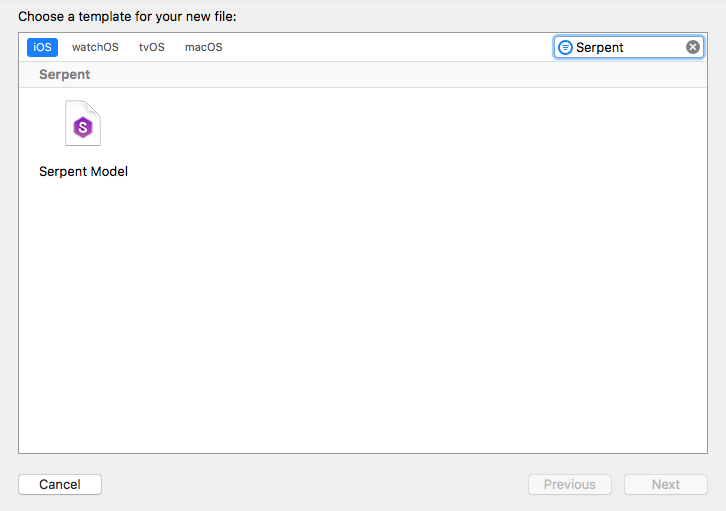This screenshot has height=511, width=726.
Task: Click the Serpent Model text label
Action: [x=83, y=171]
